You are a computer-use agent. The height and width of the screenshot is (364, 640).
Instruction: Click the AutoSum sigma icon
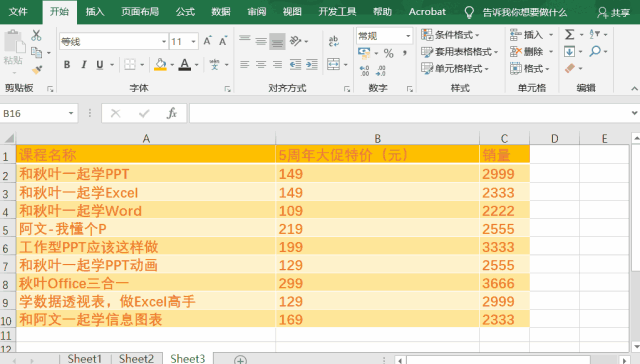570,34
